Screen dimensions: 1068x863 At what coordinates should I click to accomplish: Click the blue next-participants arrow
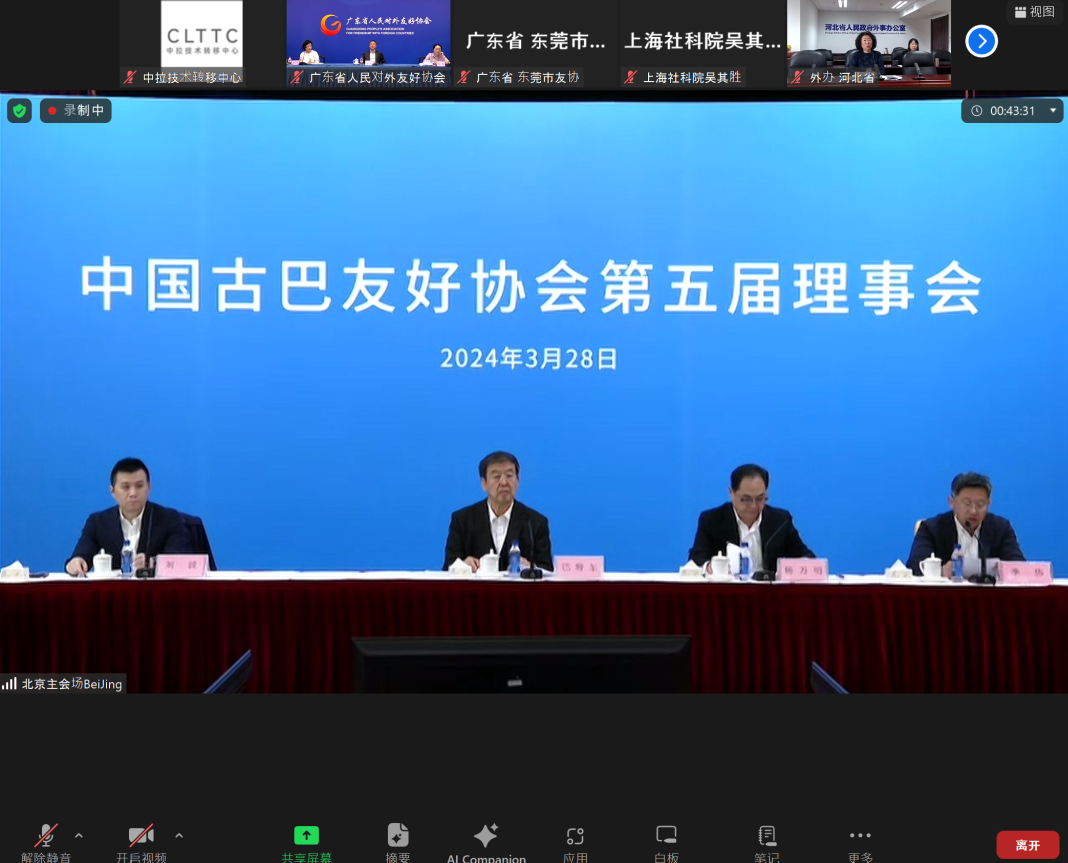981,41
